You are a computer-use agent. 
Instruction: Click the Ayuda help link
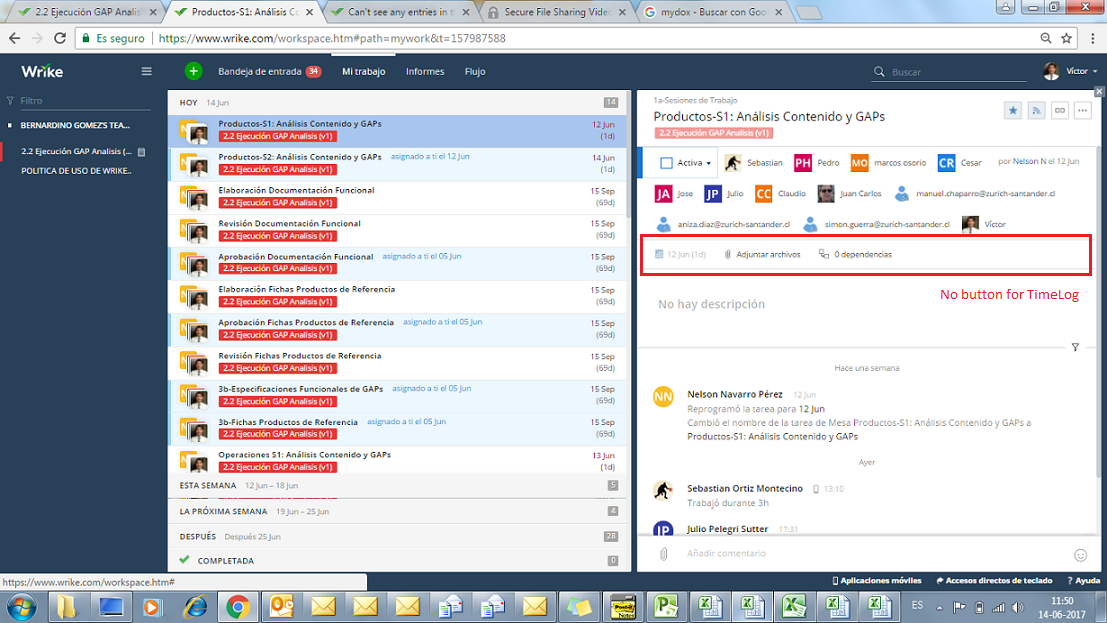click(1084, 581)
